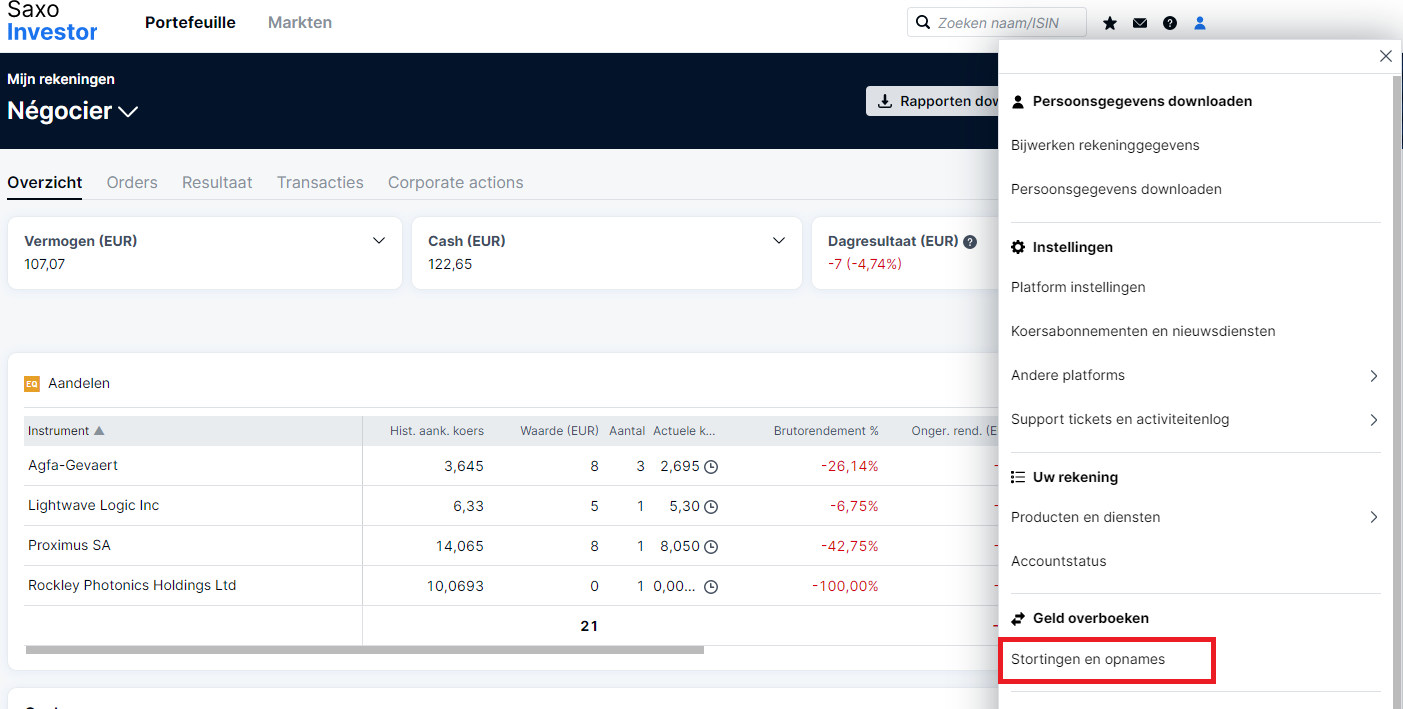
Task: Open the help question mark icon
Action: coord(1170,23)
